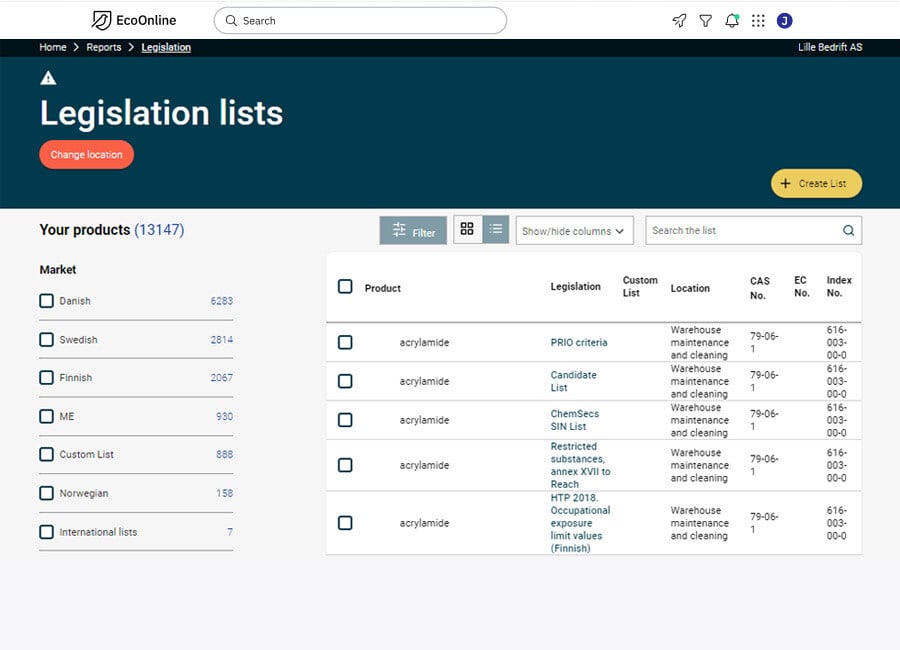Image resolution: width=900 pixels, height=650 pixels.
Task: Select all rows via header checkbox
Action: (x=345, y=287)
